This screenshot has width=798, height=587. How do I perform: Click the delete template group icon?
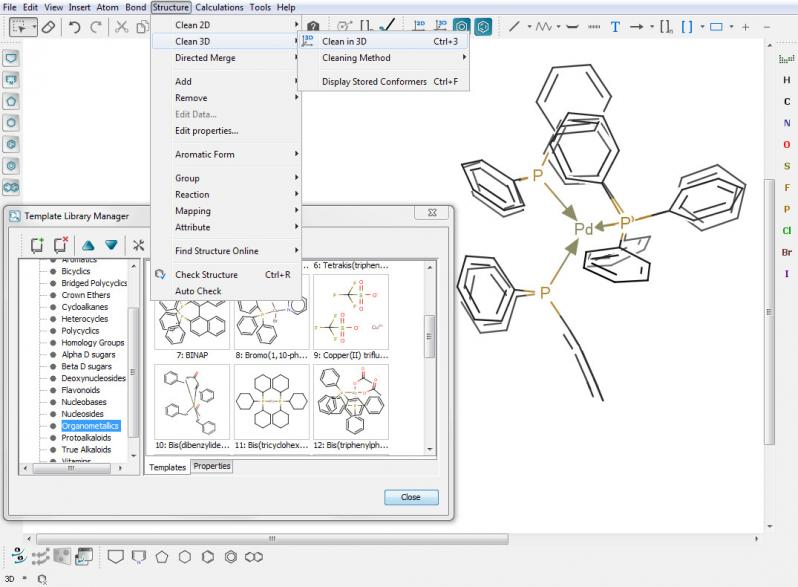click(61, 245)
